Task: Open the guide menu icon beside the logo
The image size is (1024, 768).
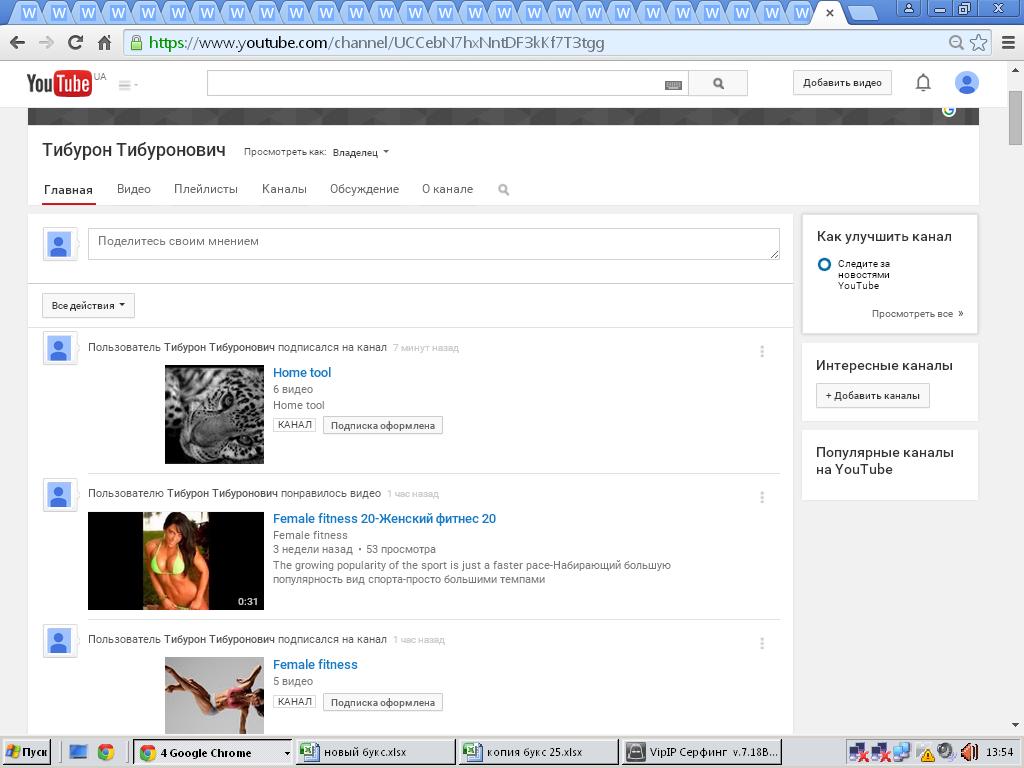Action: tap(125, 85)
